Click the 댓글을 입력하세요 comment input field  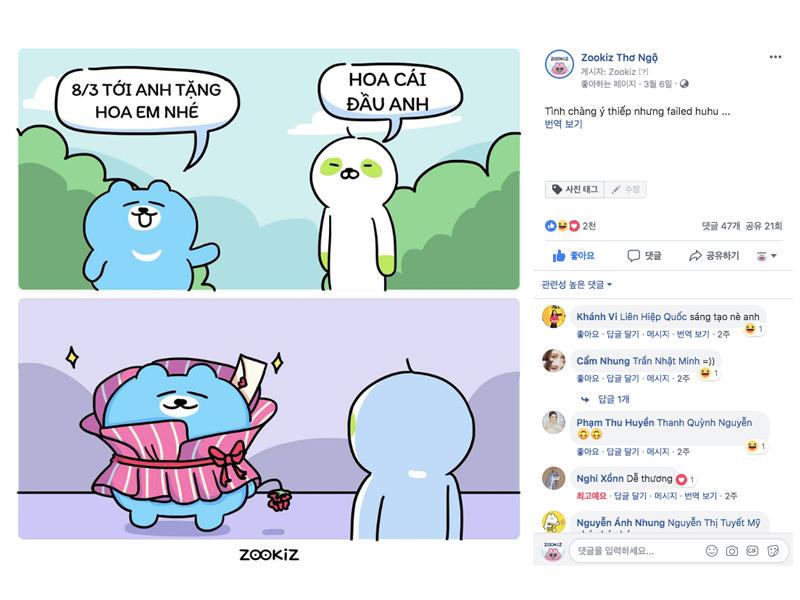tap(638, 551)
